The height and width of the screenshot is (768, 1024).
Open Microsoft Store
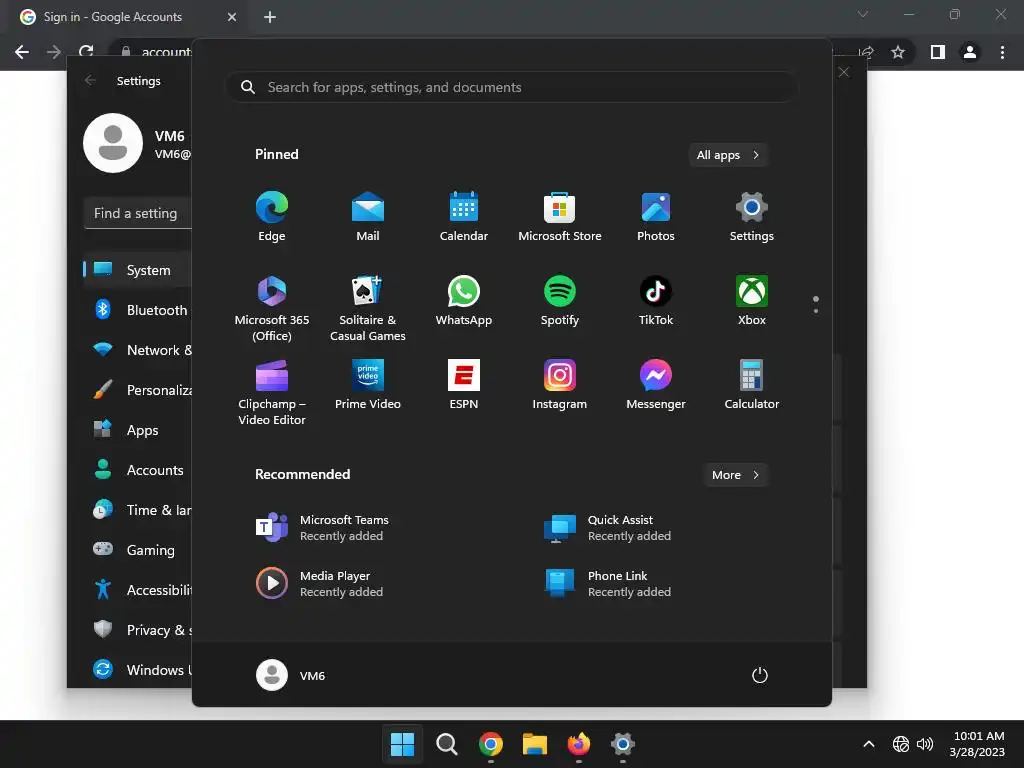pos(560,217)
